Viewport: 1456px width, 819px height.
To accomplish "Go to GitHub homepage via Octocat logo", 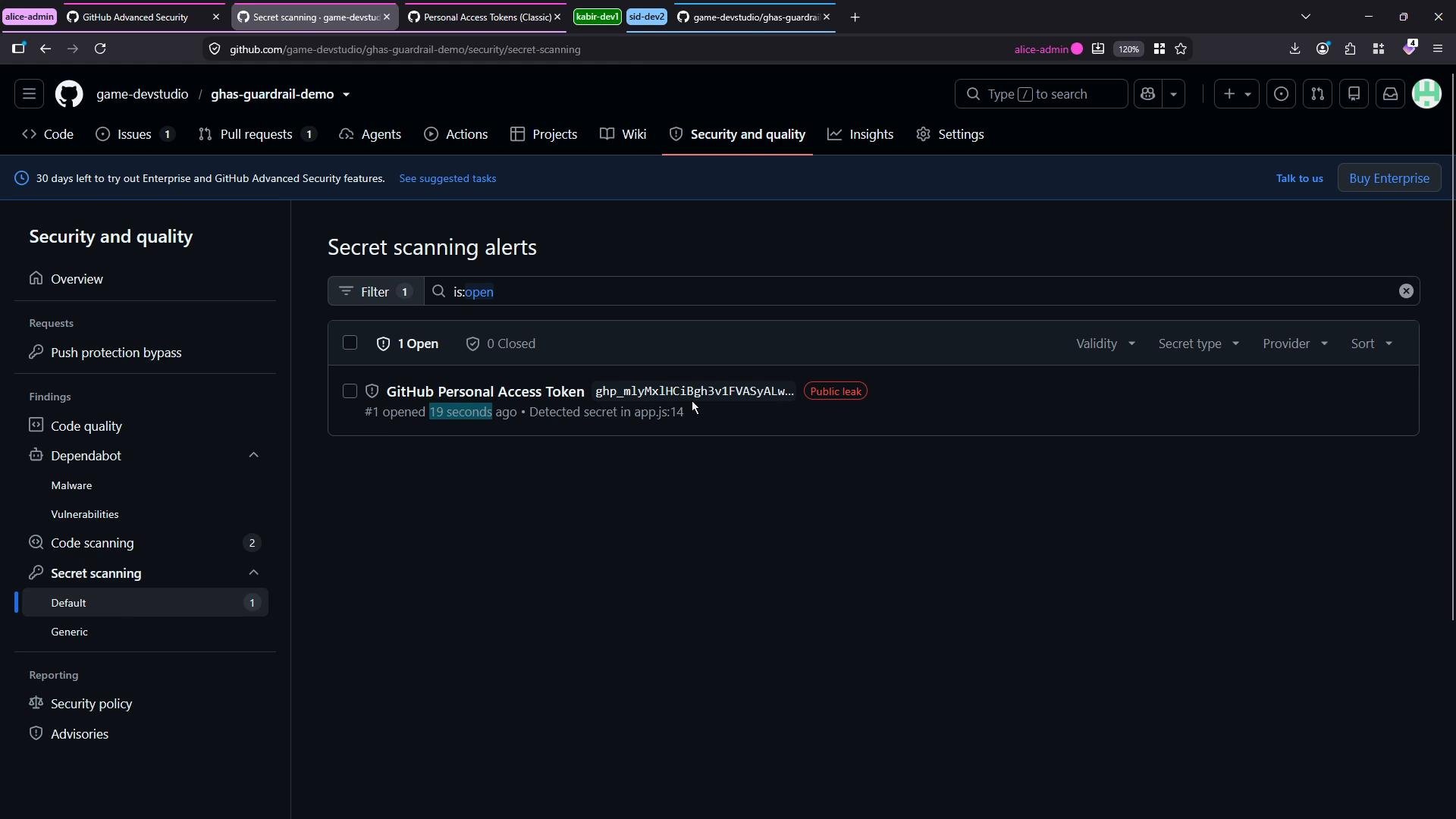I will tap(69, 94).
